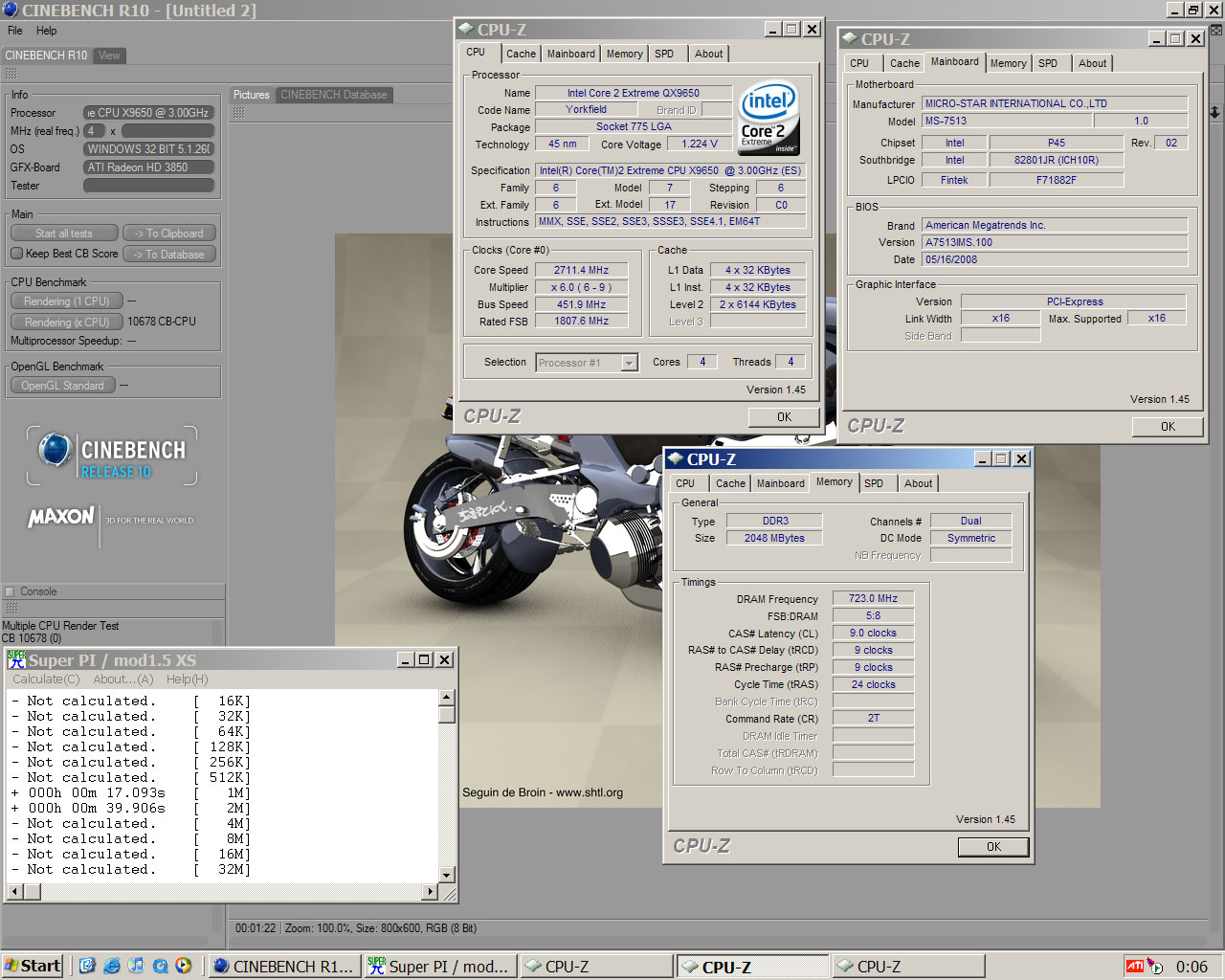Select the CINEBENCH R10 tab

46,56
